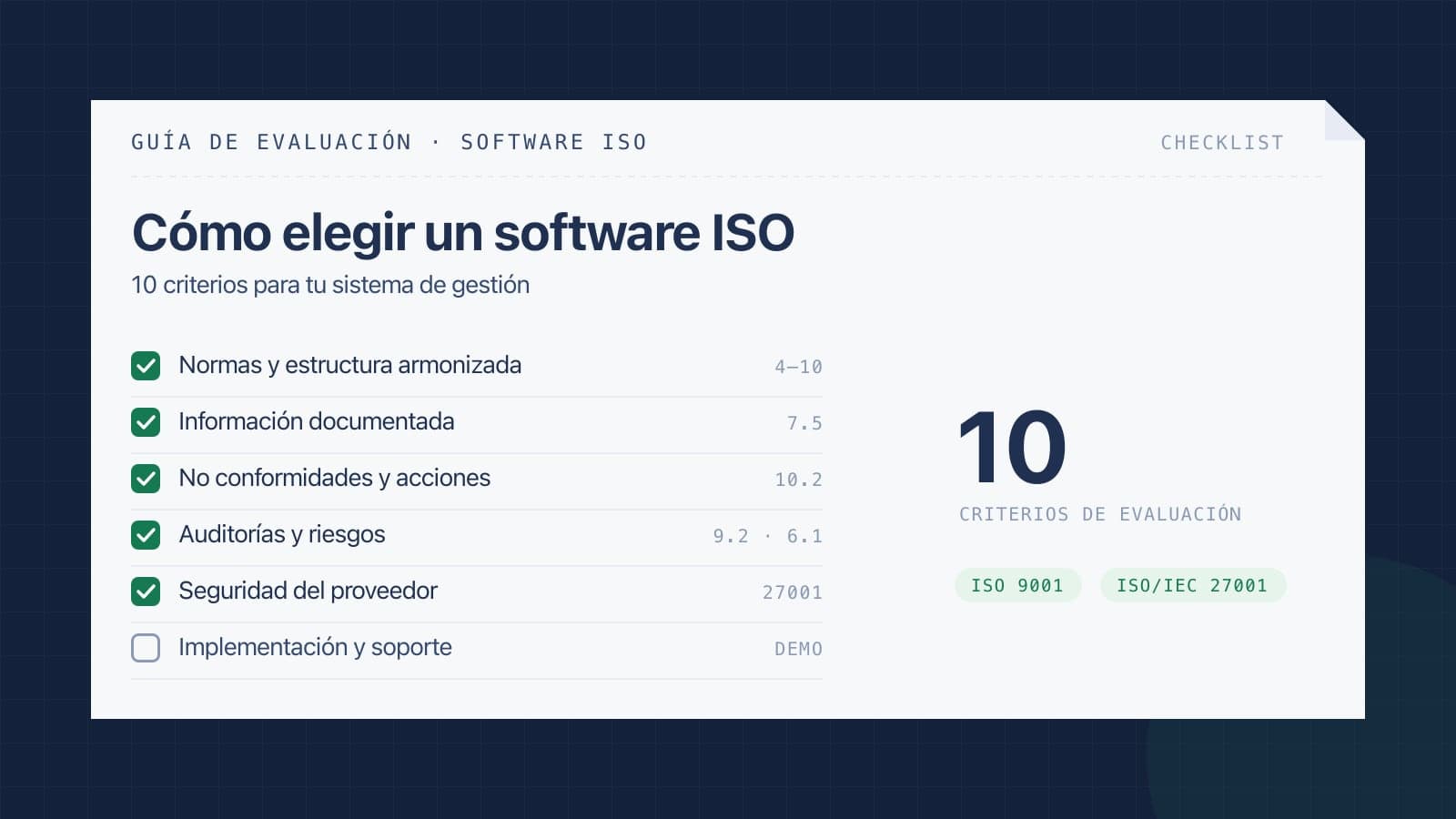Click the title Cómo elegir un software ISO

coord(463,232)
